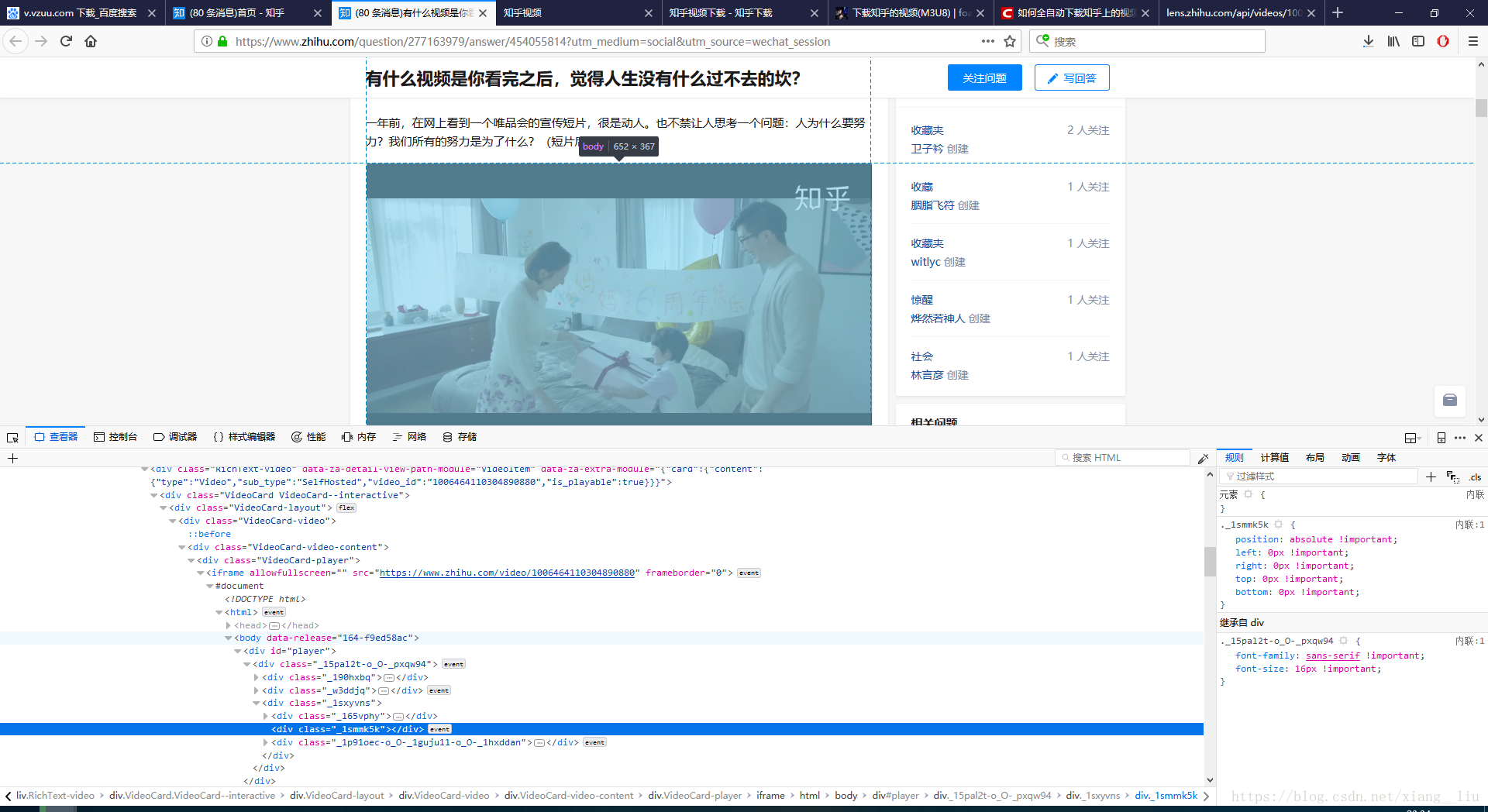The width and height of the screenshot is (1488, 812).
Task: Collapse the VideoCard-player div node
Action: click(x=191, y=560)
